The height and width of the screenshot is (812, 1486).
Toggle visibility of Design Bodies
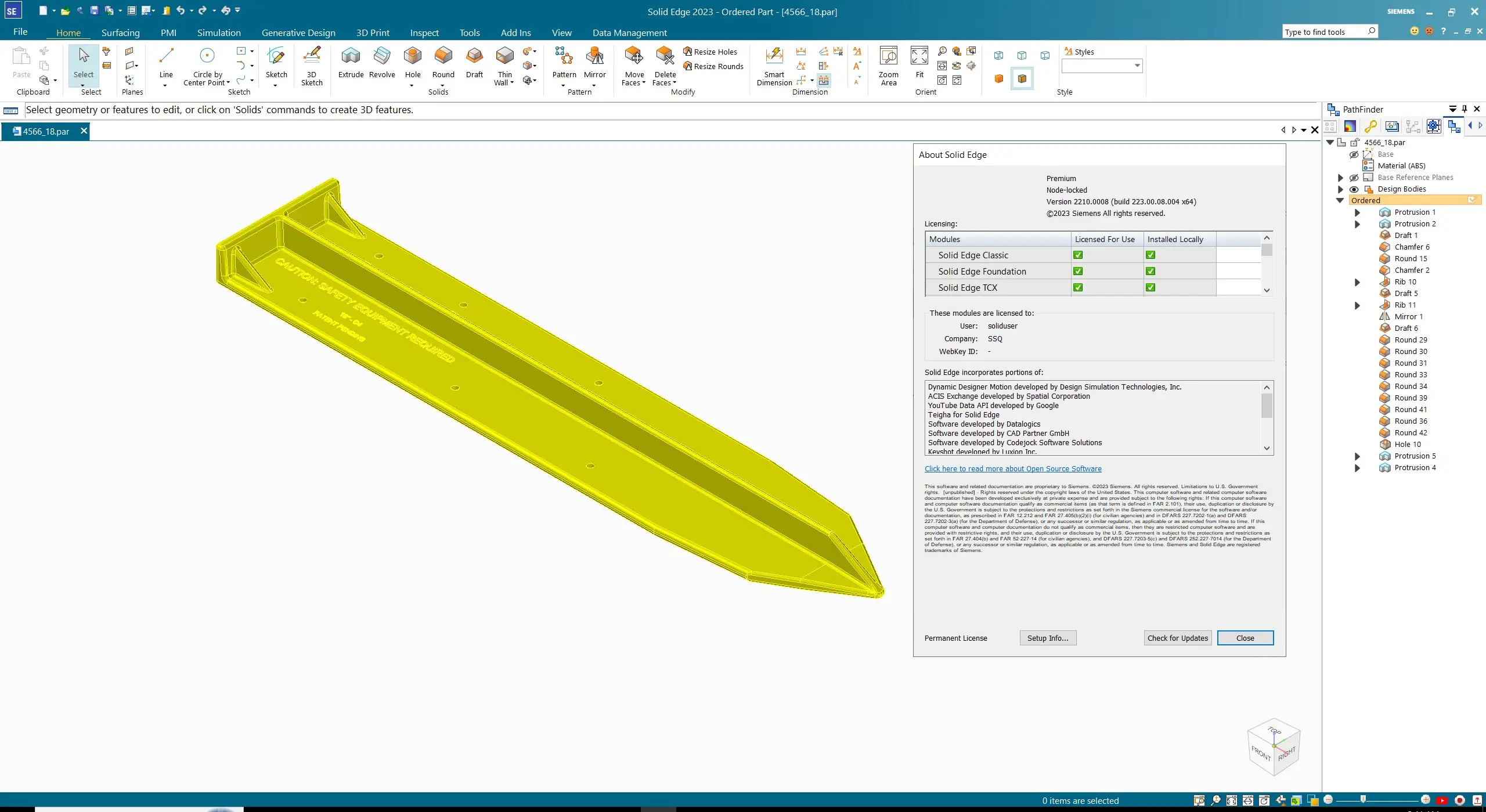point(1354,189)
